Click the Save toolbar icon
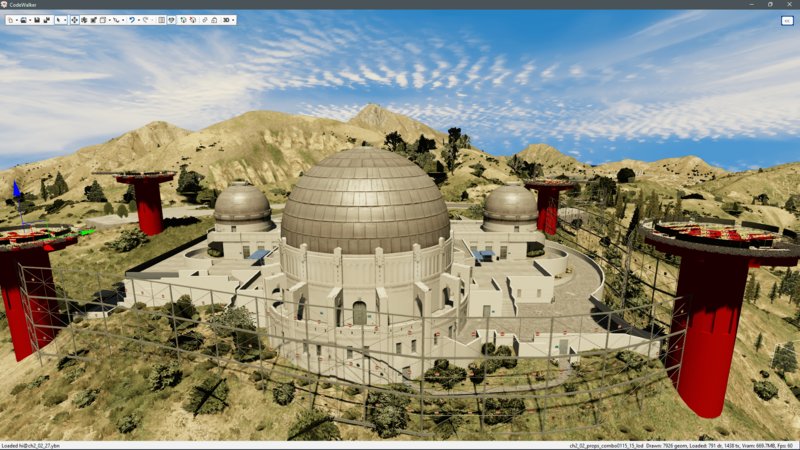The height and width of the screenshot is (450, 800). (37, 20)
